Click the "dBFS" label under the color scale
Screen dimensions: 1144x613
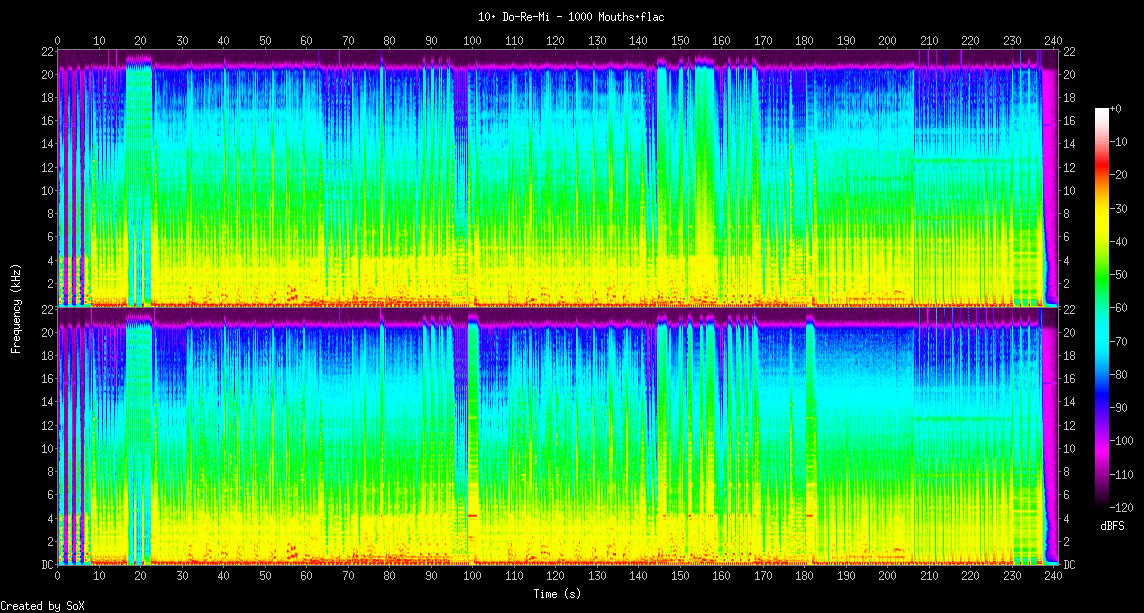1113,525
